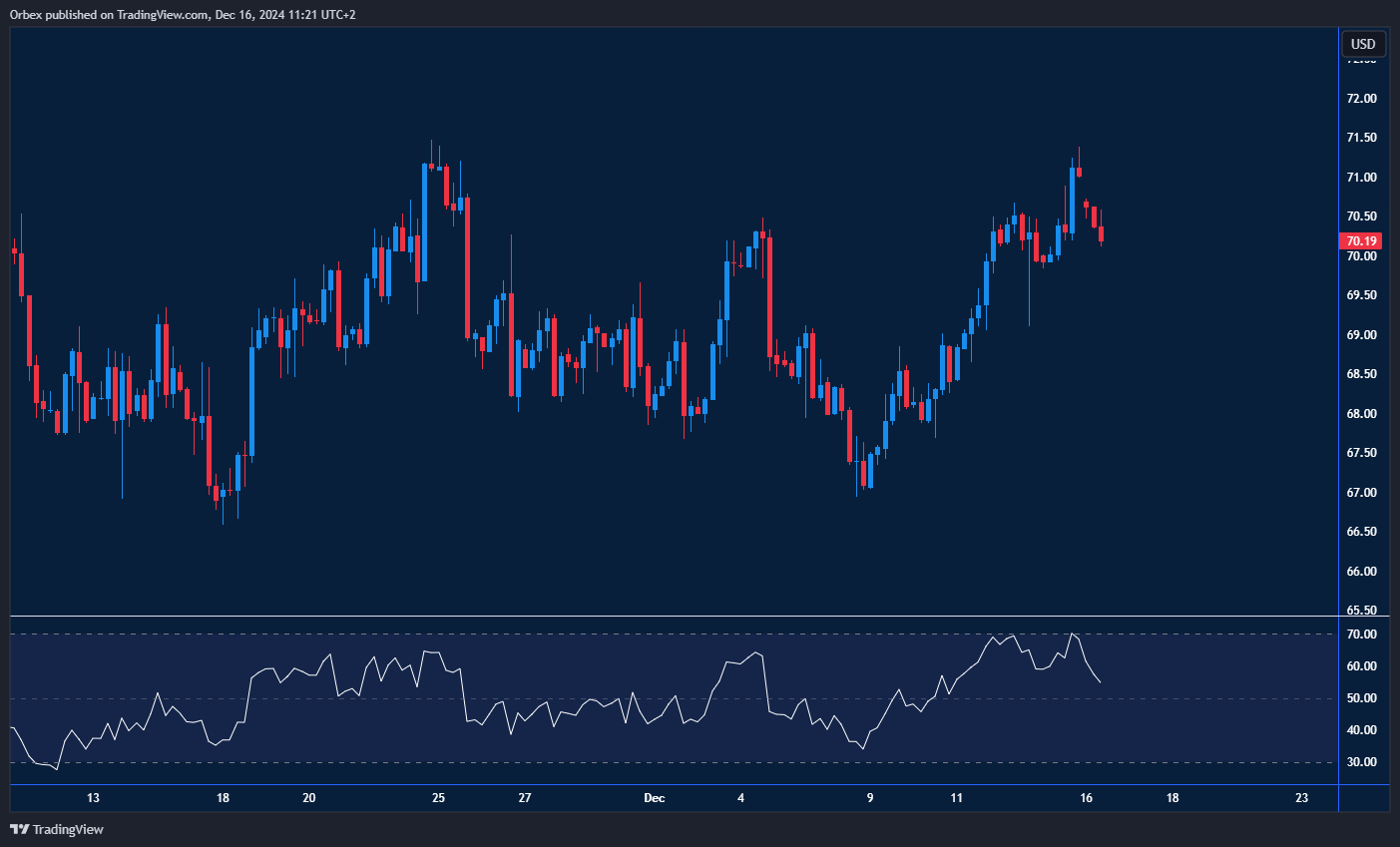Image resolution: width=1400 pixels, height=847 pixels.
Task: Click the last red candle near 70.19
Action: coord(1102,234)
